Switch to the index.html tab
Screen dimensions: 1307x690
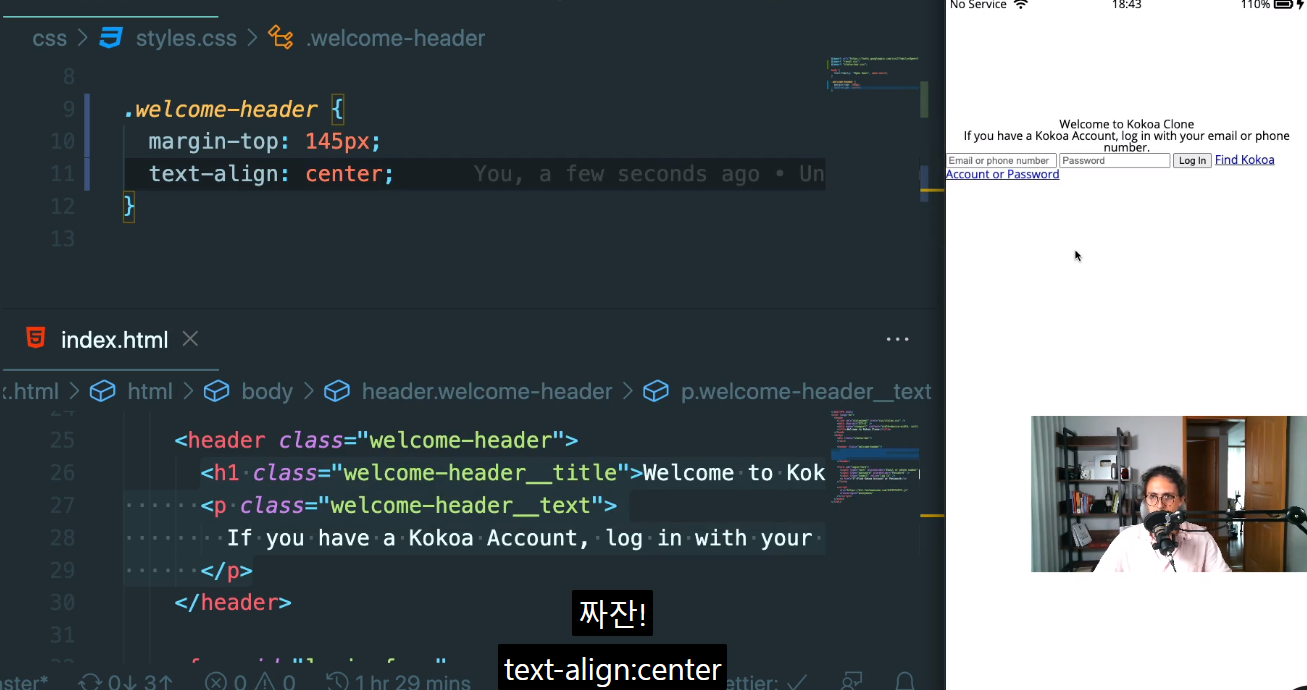coord(114,340)
